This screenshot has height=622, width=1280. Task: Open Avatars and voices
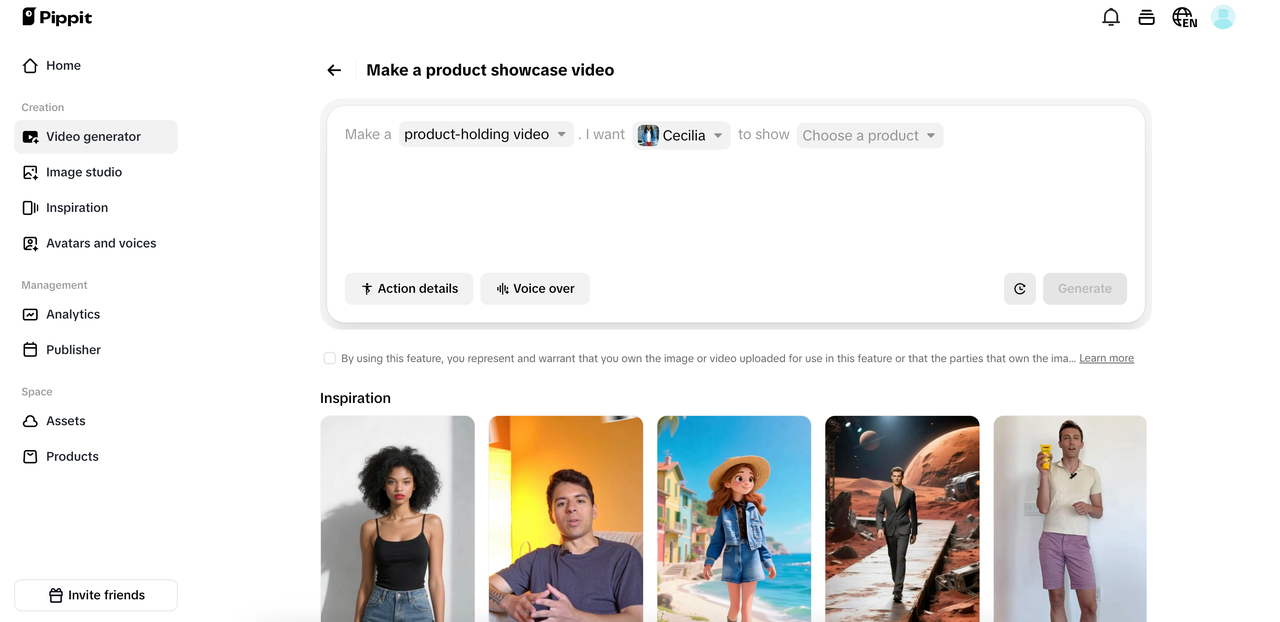point(100,243)
